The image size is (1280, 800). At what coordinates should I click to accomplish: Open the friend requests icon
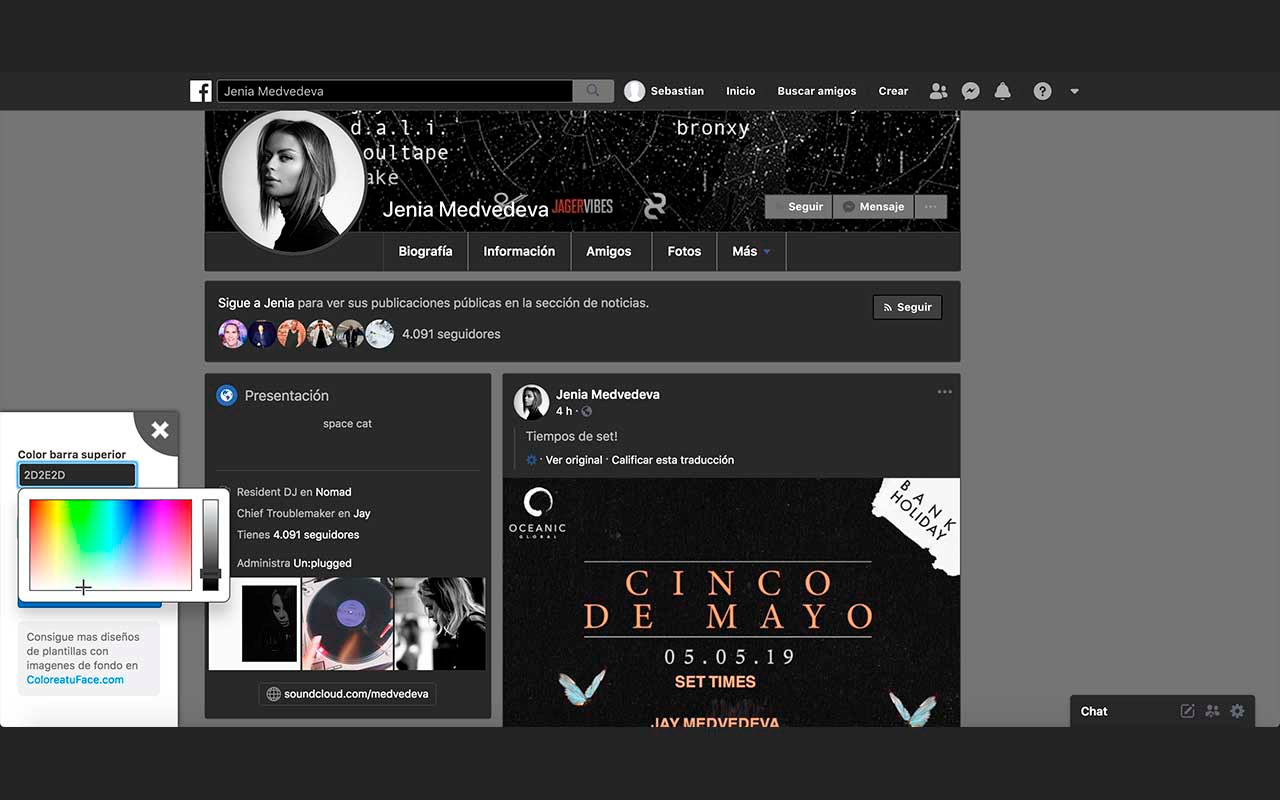pyautogui.click(x=938, y=91)
